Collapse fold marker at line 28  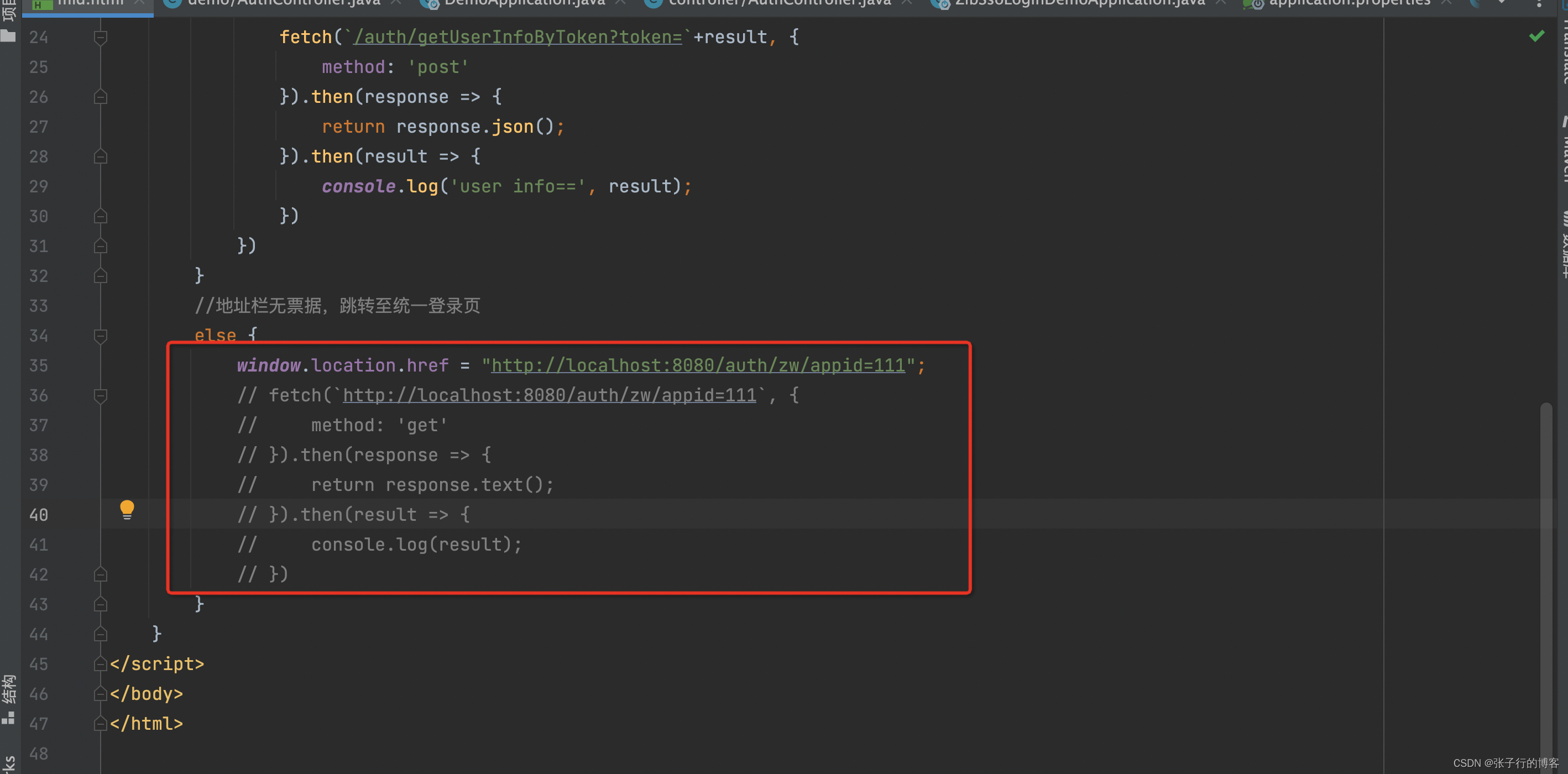click(x=101, y=157)
